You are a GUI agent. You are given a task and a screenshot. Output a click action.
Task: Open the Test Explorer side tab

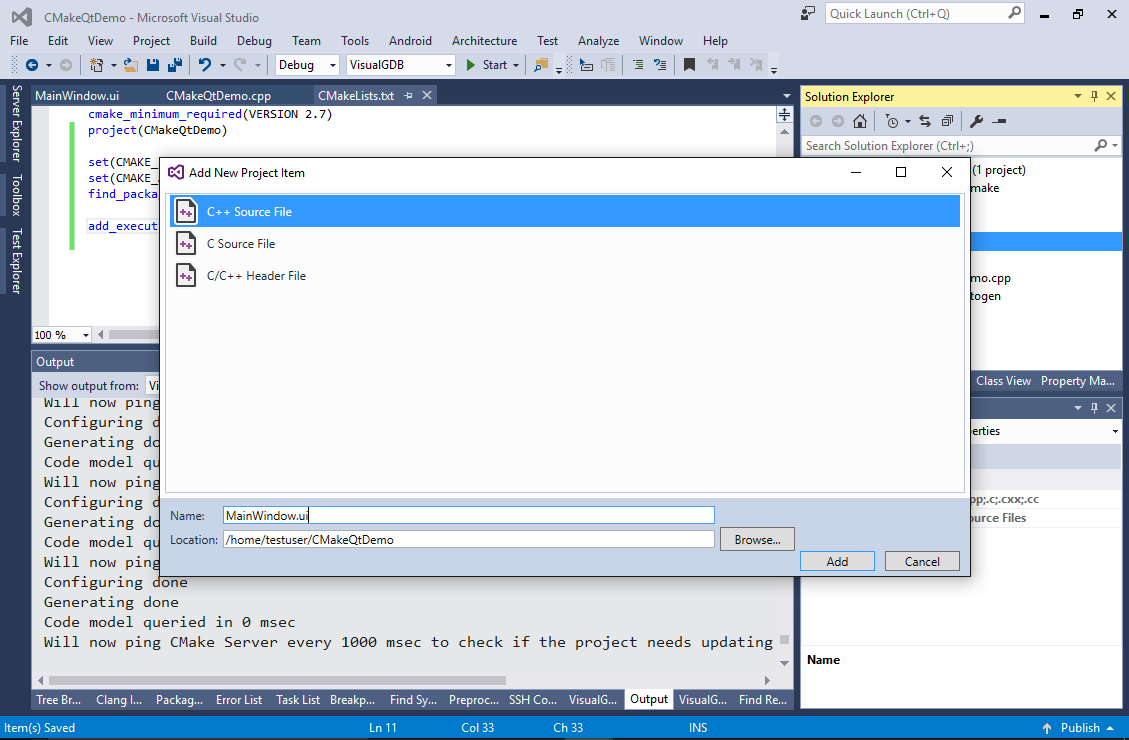pyautogui.click(x=17, y=261)
